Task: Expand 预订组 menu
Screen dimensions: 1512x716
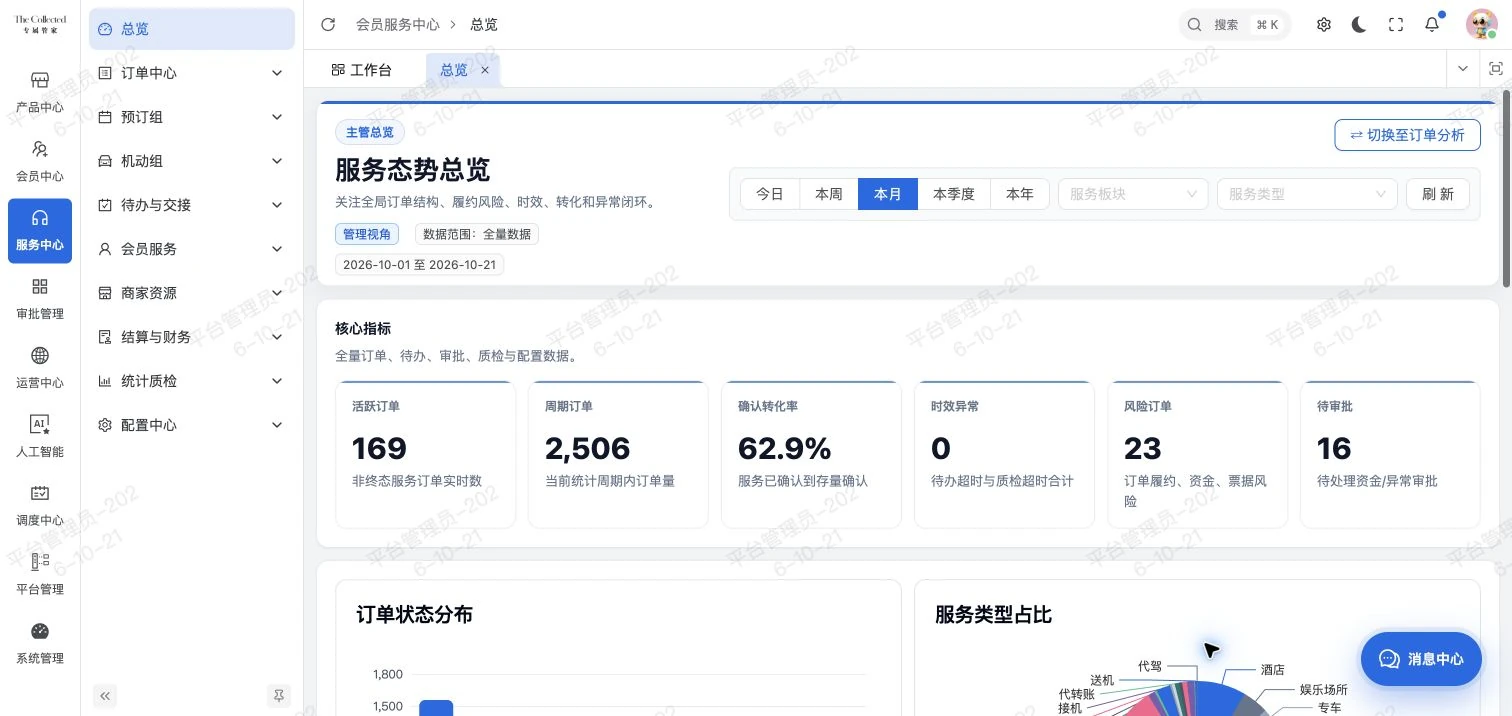Action: [x=192, y=117]
